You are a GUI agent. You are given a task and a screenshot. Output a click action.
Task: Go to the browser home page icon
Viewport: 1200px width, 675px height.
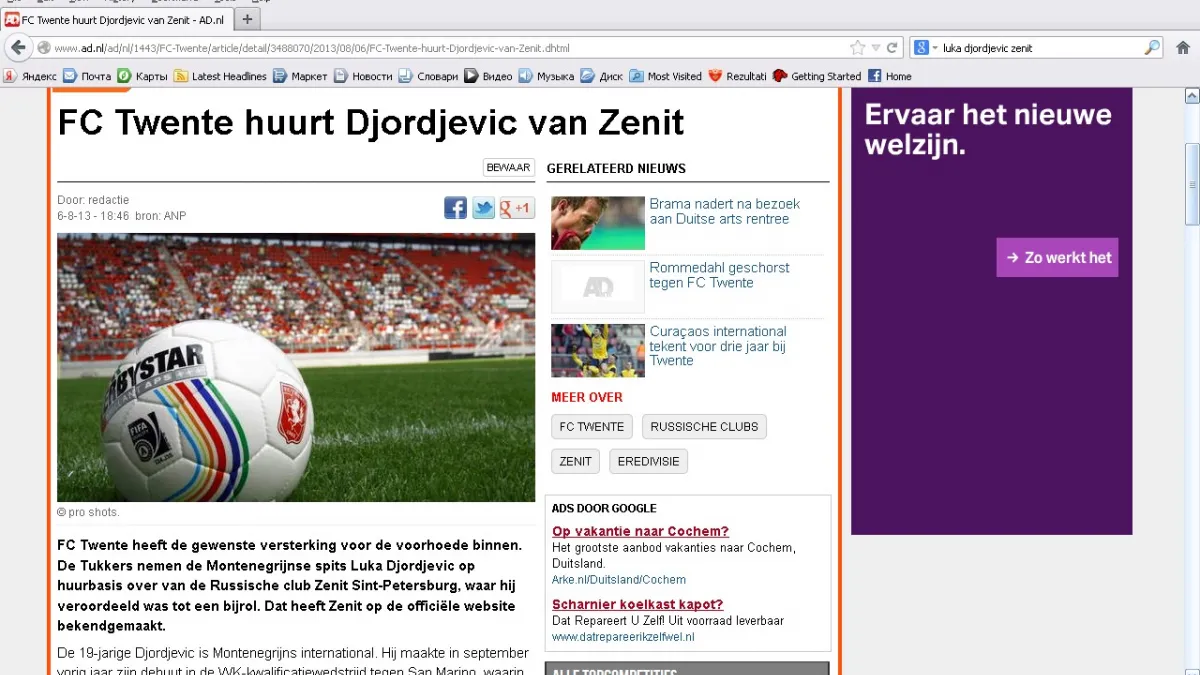(1183, 47)
